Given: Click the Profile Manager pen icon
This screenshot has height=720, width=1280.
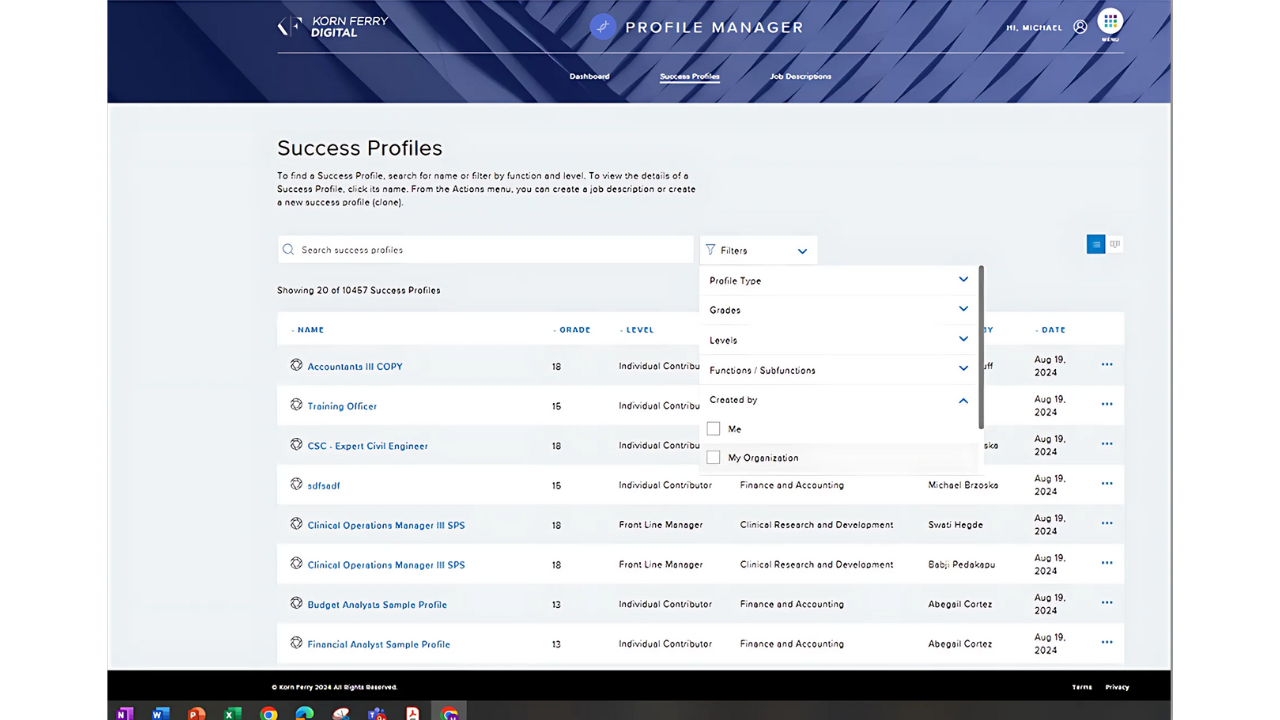Looking at the screenshot, I should click(x=603, y=27).
